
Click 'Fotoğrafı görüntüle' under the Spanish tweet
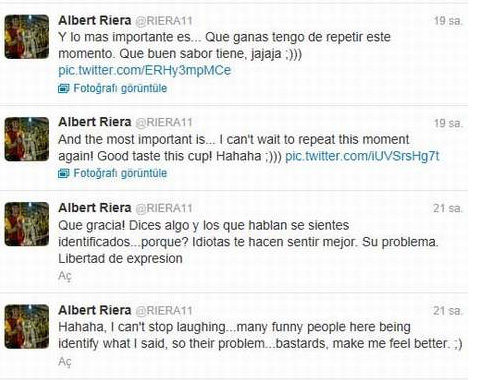coord(120,88)
